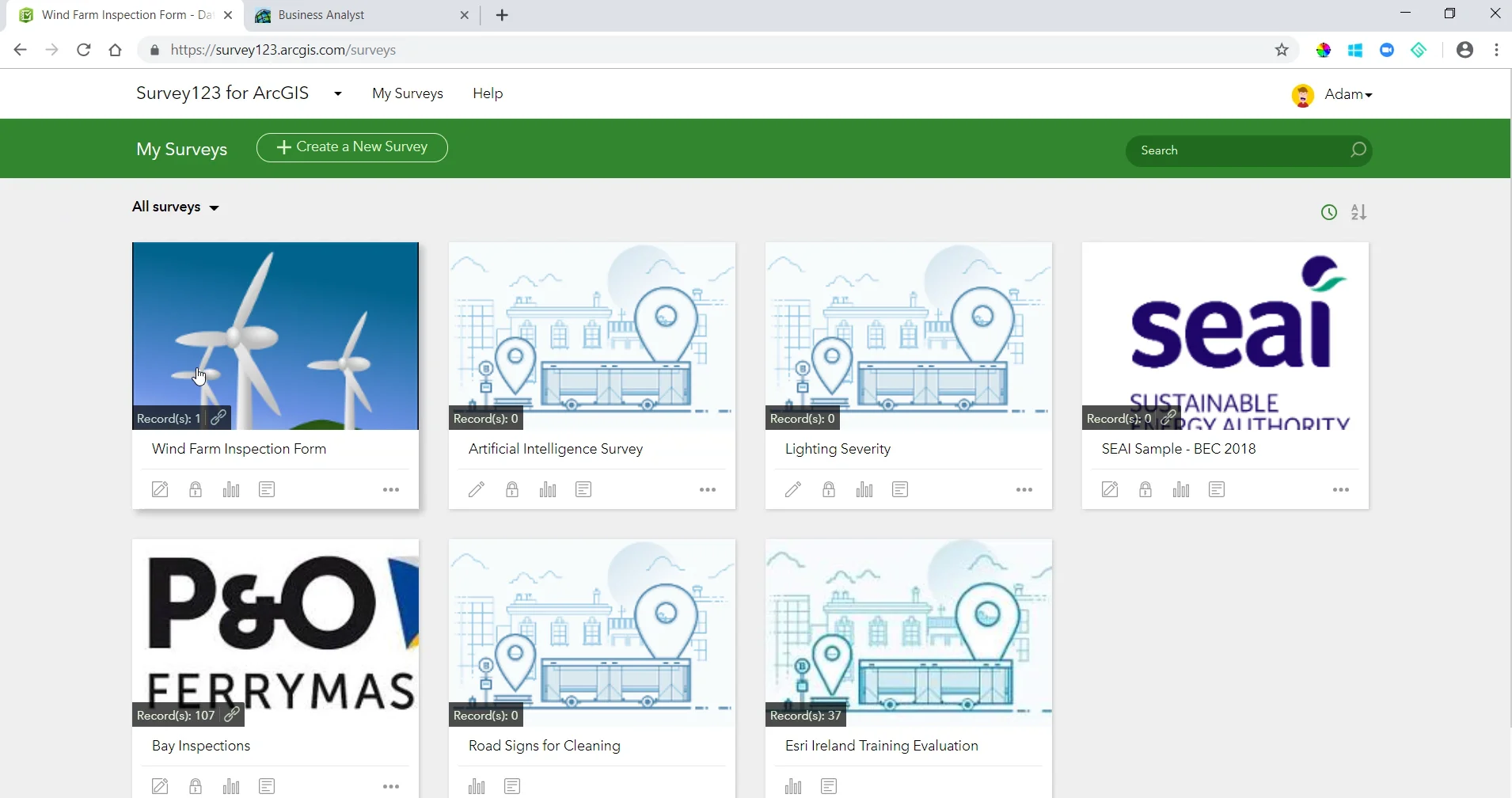Expand the All surveys filter dropdown

click(x=176, y=207)
